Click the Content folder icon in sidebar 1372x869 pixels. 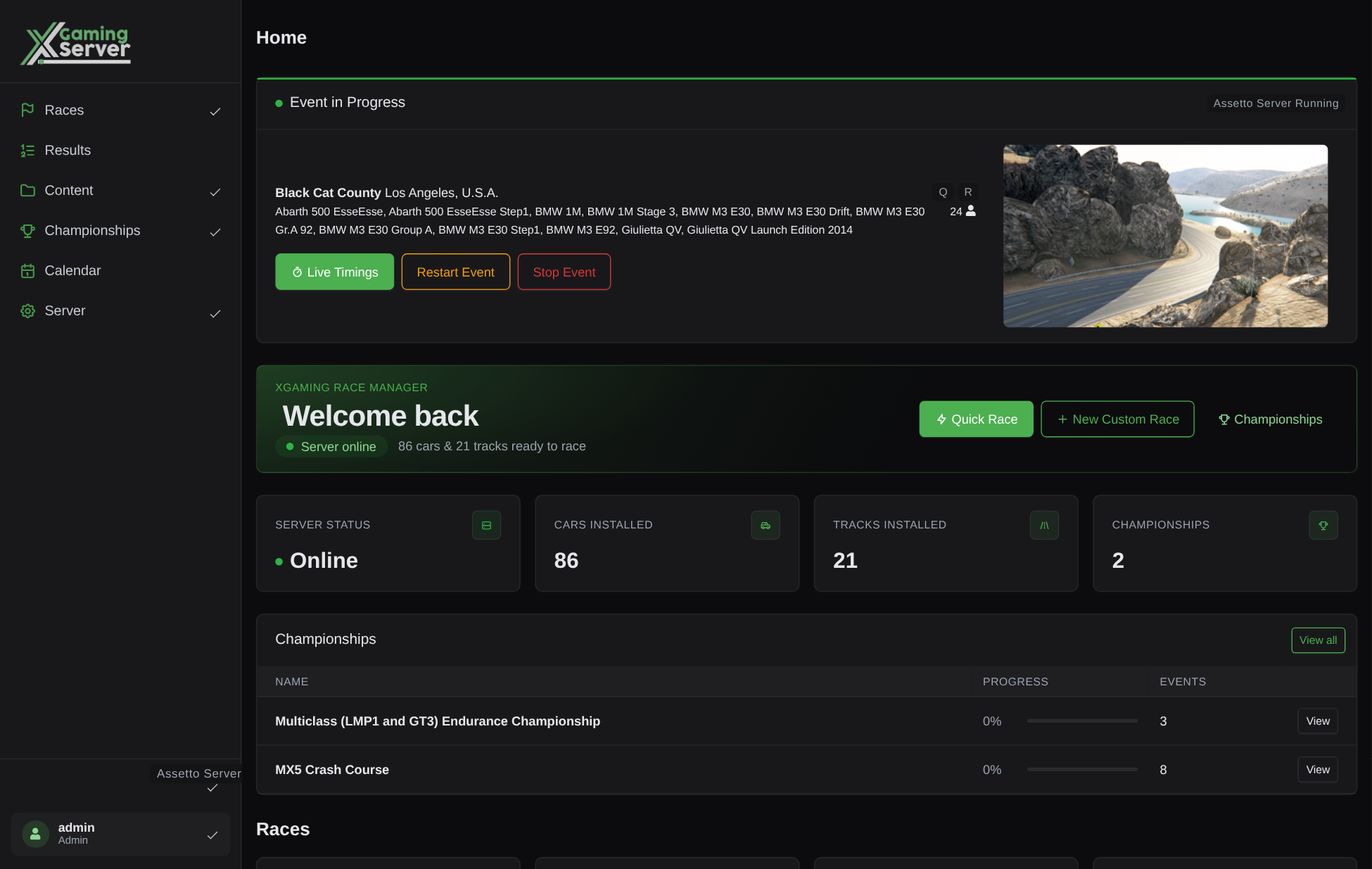click(x=27, y=190)
